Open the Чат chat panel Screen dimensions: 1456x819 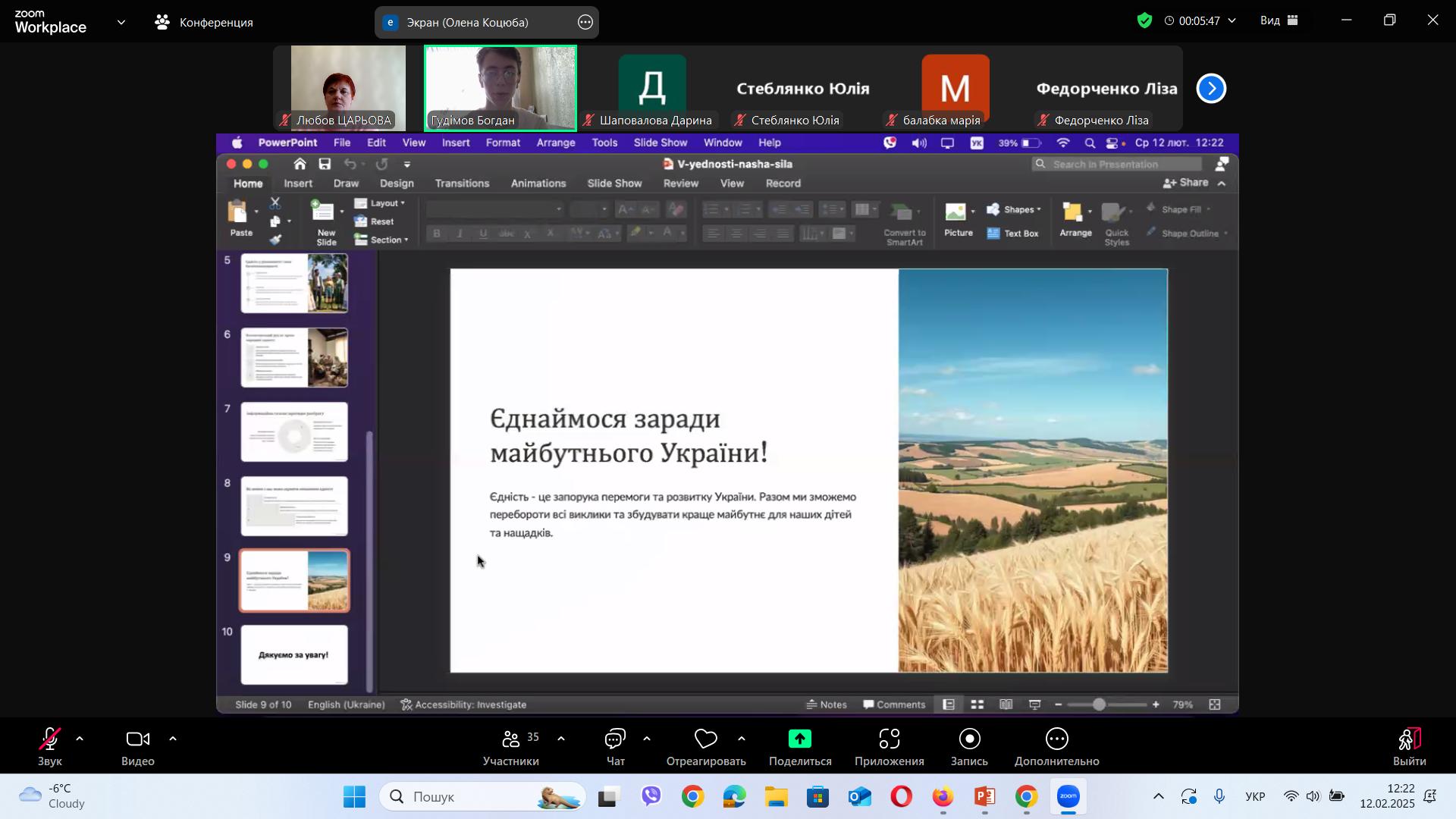(615, 740)
